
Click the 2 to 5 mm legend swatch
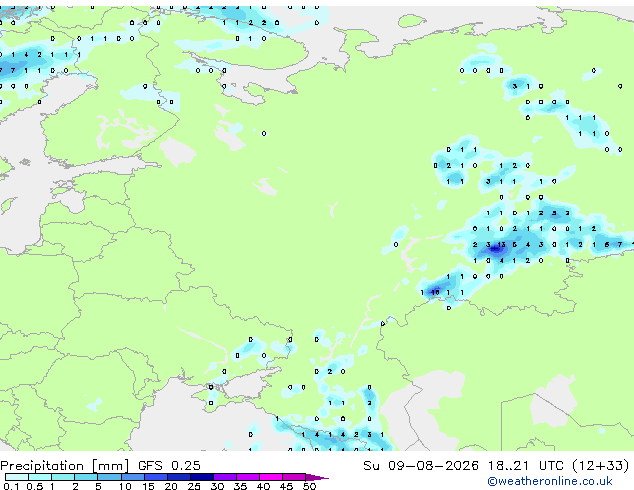[x=86, y=477]
